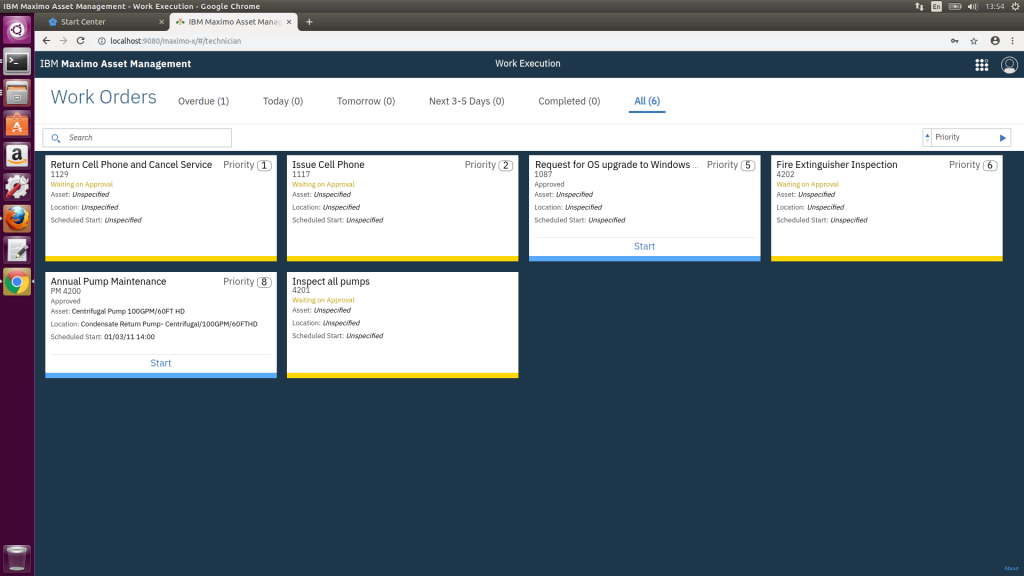Viewport: 1024px width, 576px height.
Task: Switch to the Today (0) tab
Action: tap(283, 101)
